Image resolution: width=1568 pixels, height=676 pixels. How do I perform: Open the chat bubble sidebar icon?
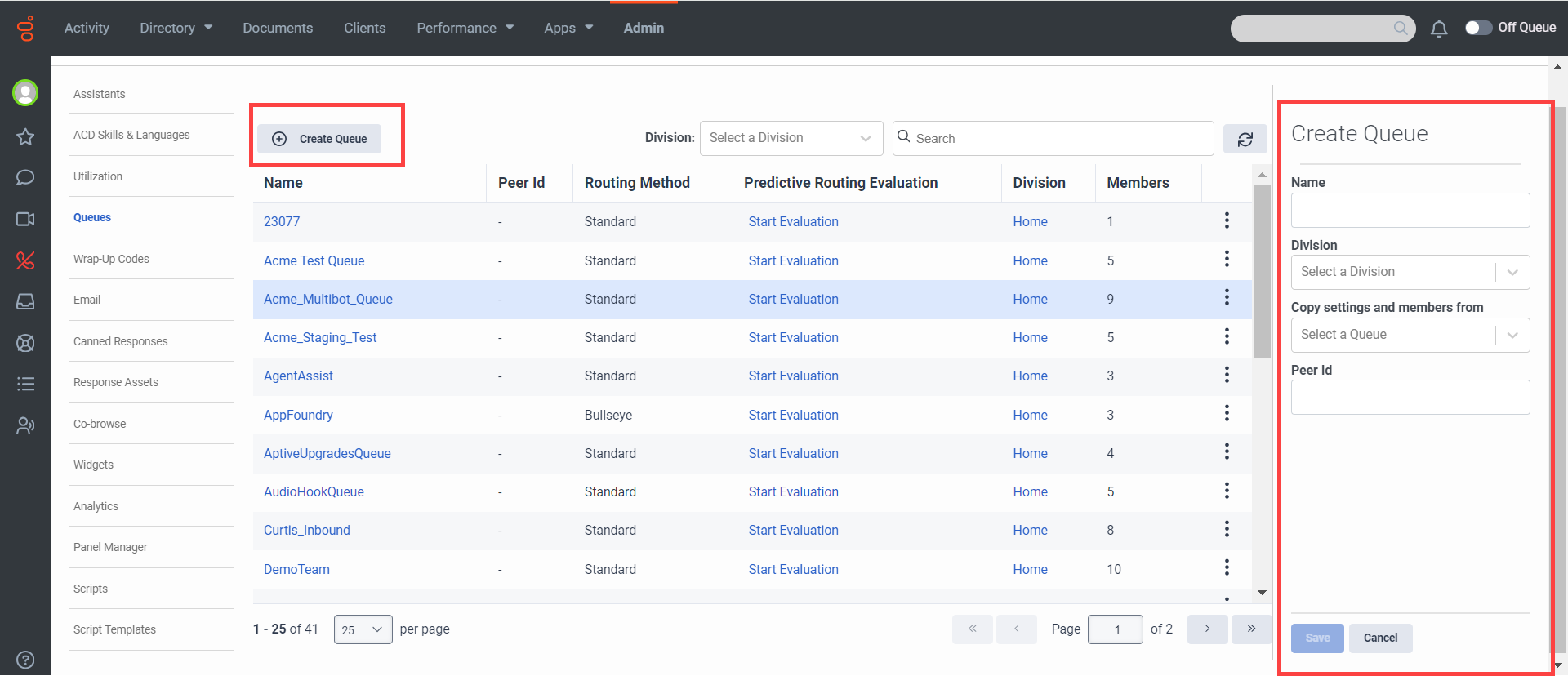click(25, 177)
